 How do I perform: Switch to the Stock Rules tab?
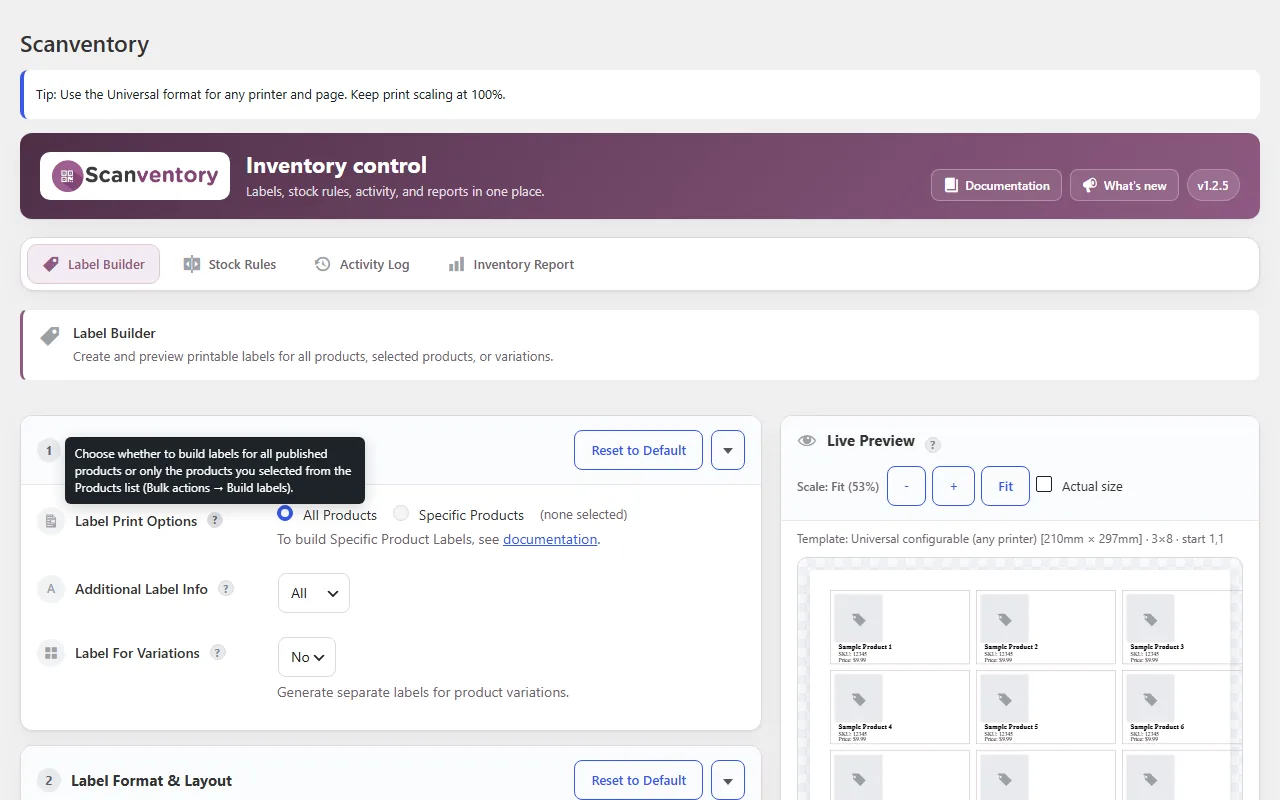[x=230, y=264]
